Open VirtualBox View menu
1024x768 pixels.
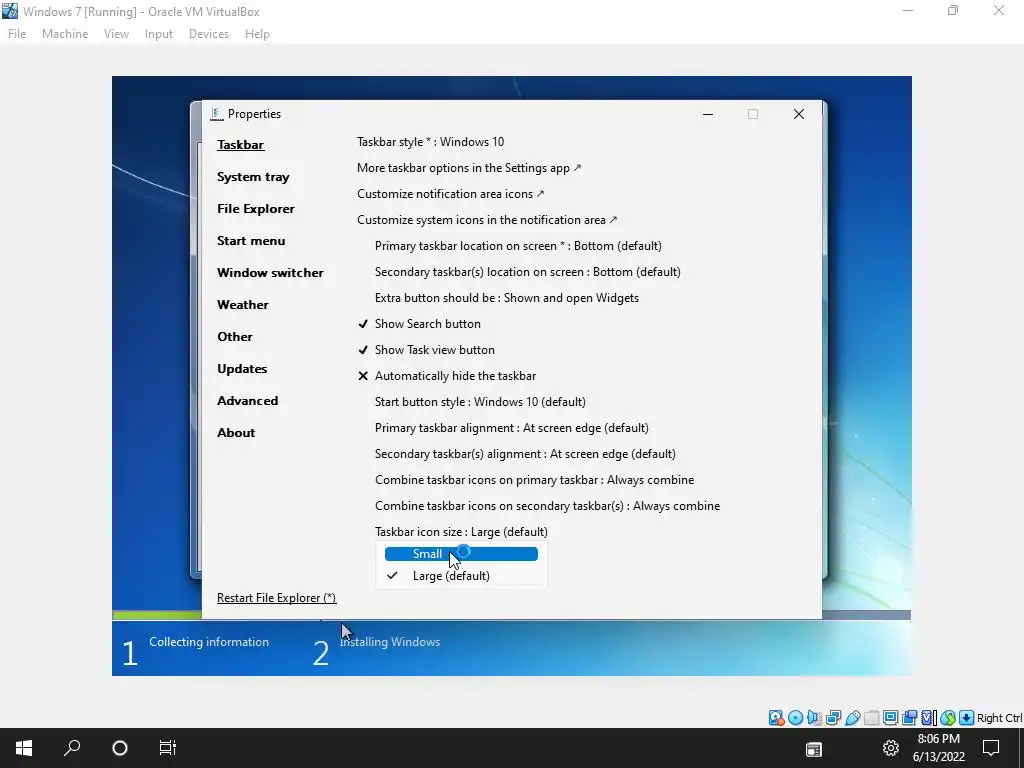116,34
